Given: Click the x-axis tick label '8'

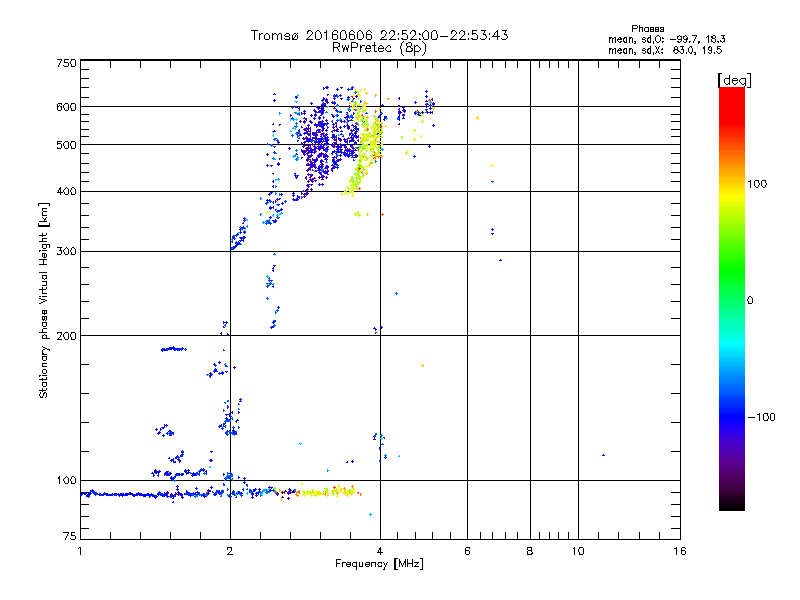Looking at the screenshot, I should tap(530, 551).
